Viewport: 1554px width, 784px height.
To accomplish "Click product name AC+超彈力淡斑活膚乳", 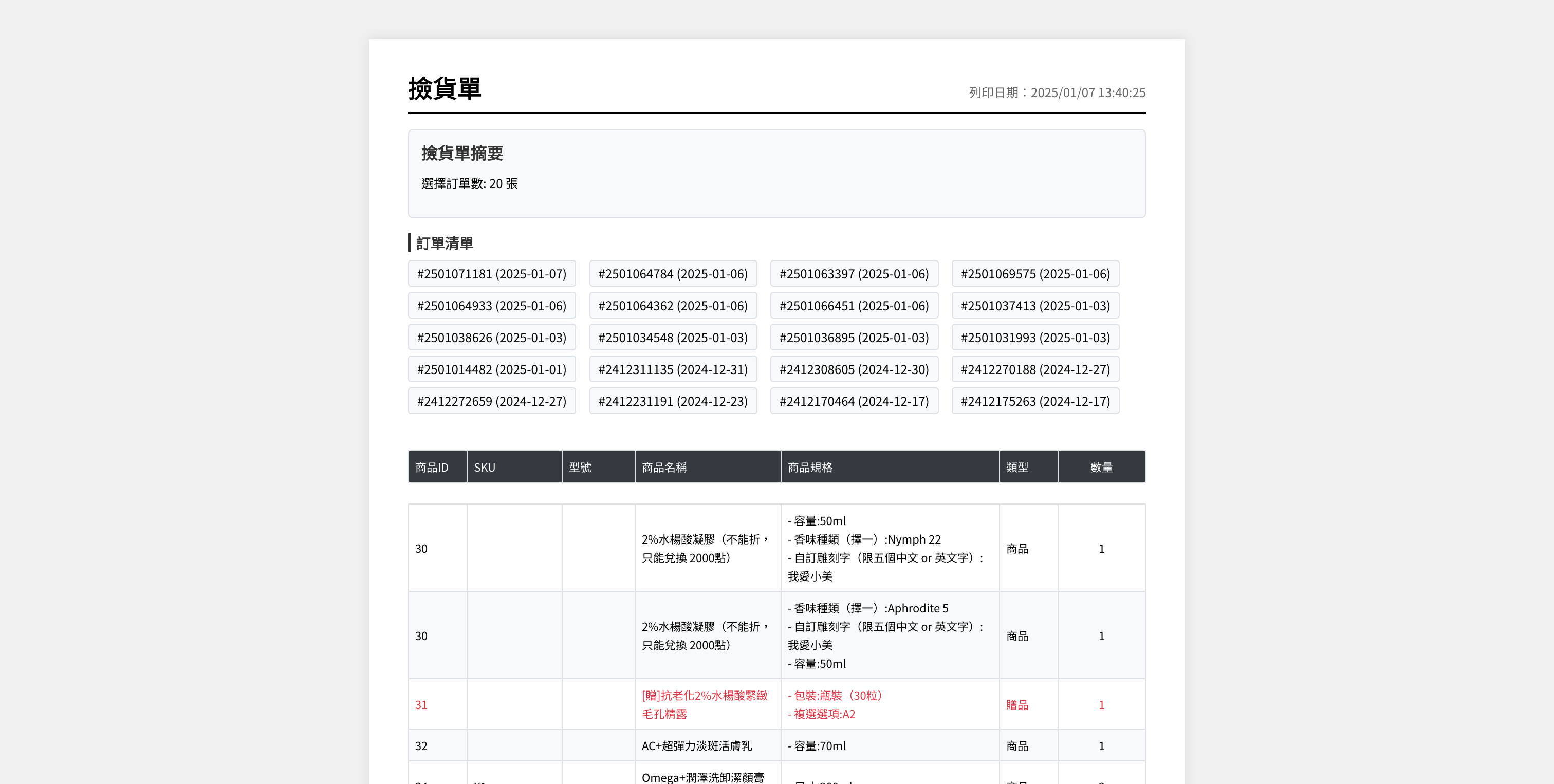I will pyautogui.click(x=697, y=746).
